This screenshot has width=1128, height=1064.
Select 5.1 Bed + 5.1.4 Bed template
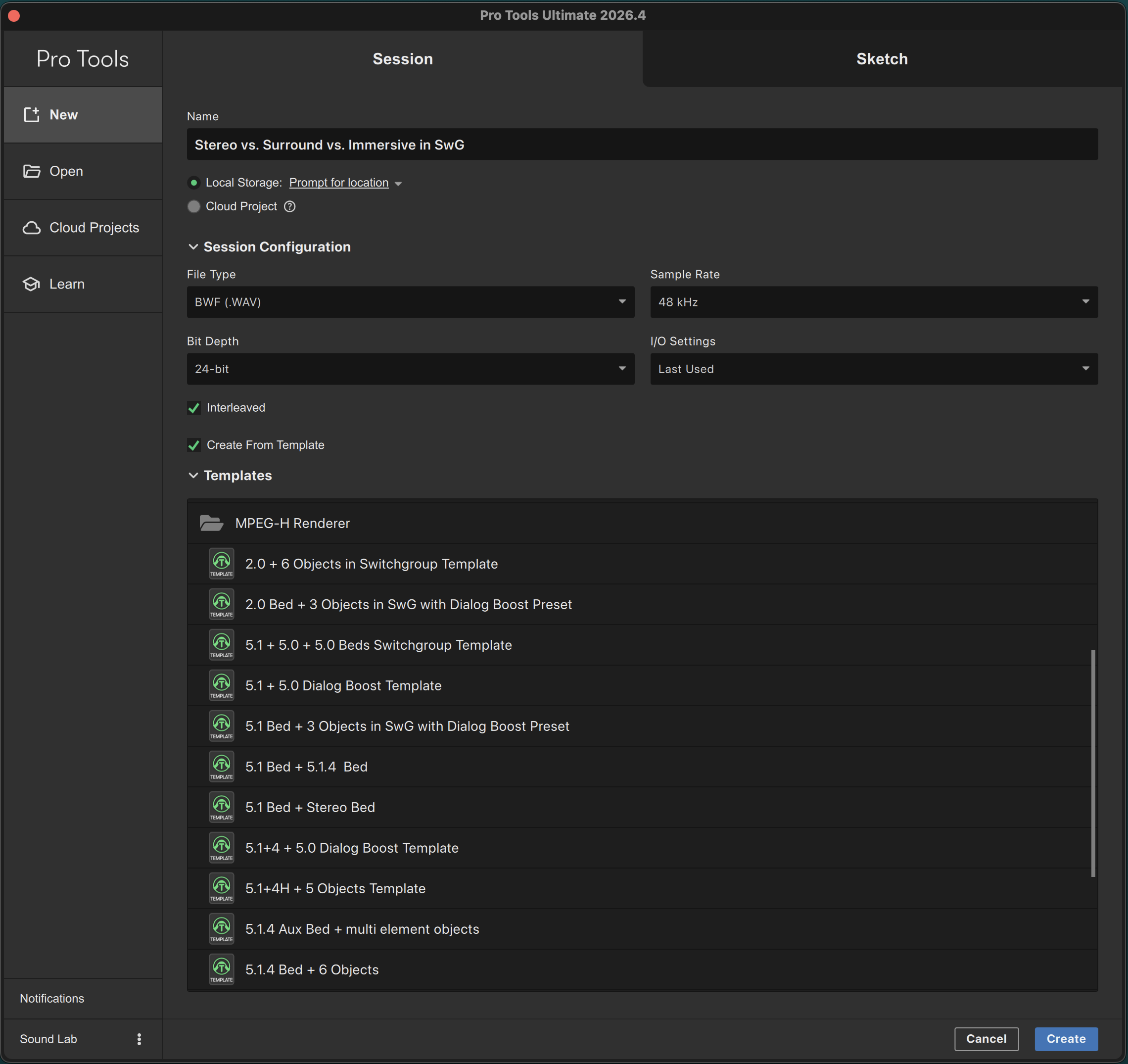coord(642,767)
